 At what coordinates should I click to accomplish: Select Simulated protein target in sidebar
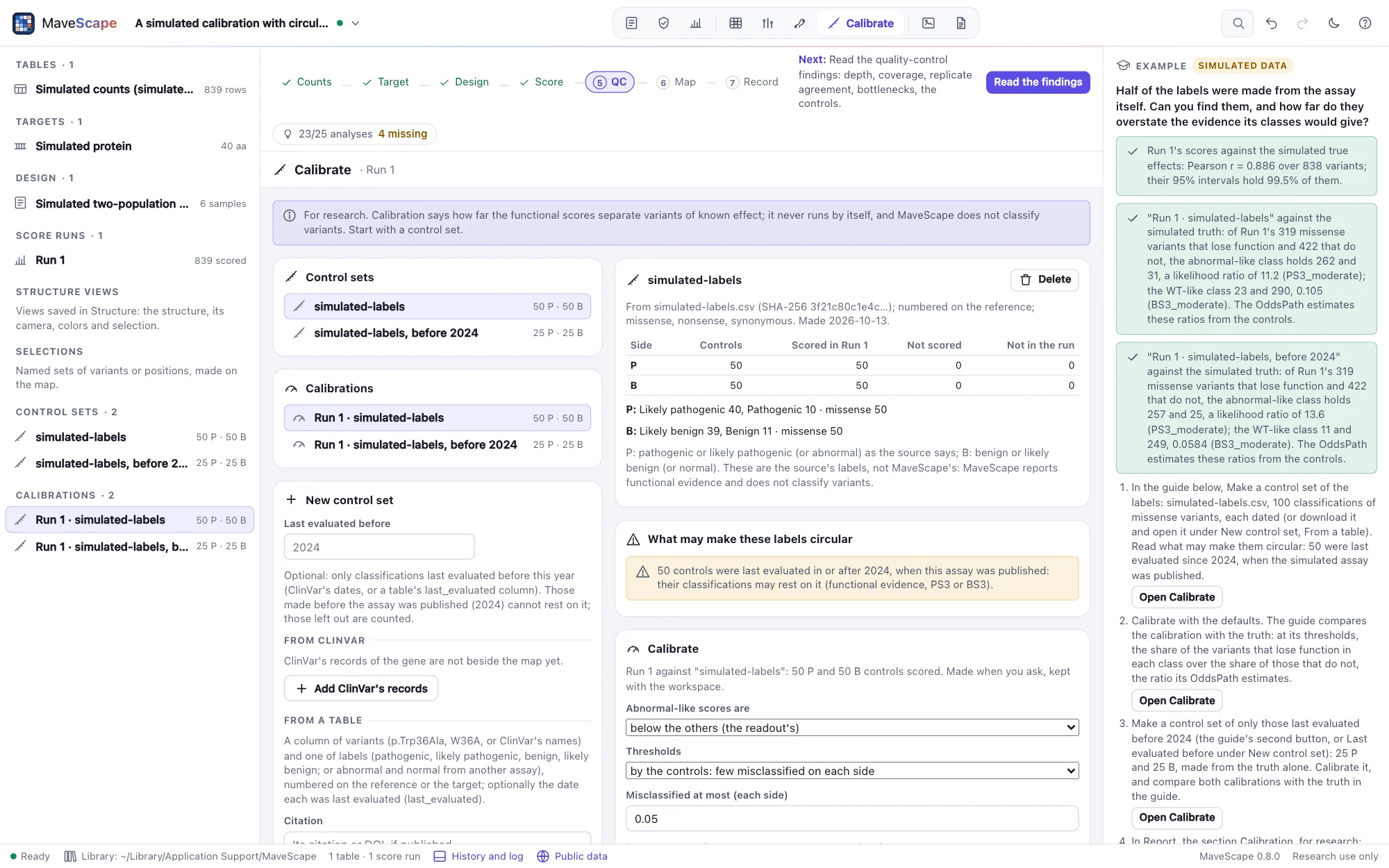click(x=130, y=146)
